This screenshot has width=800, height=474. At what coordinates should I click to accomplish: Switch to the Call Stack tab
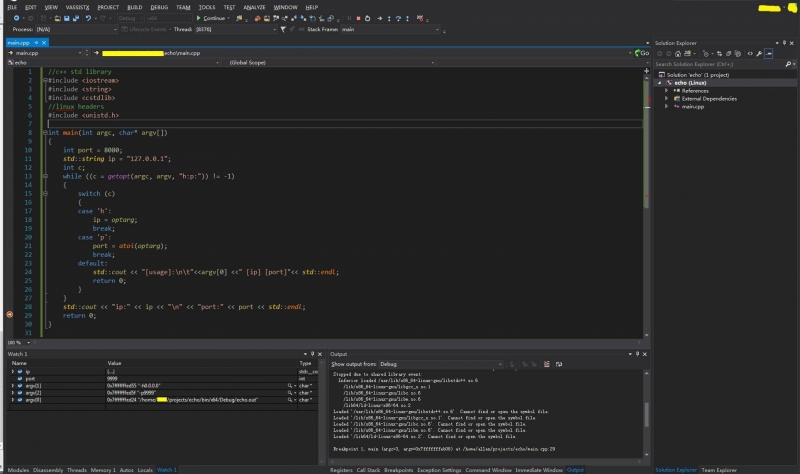click(368, 470)
